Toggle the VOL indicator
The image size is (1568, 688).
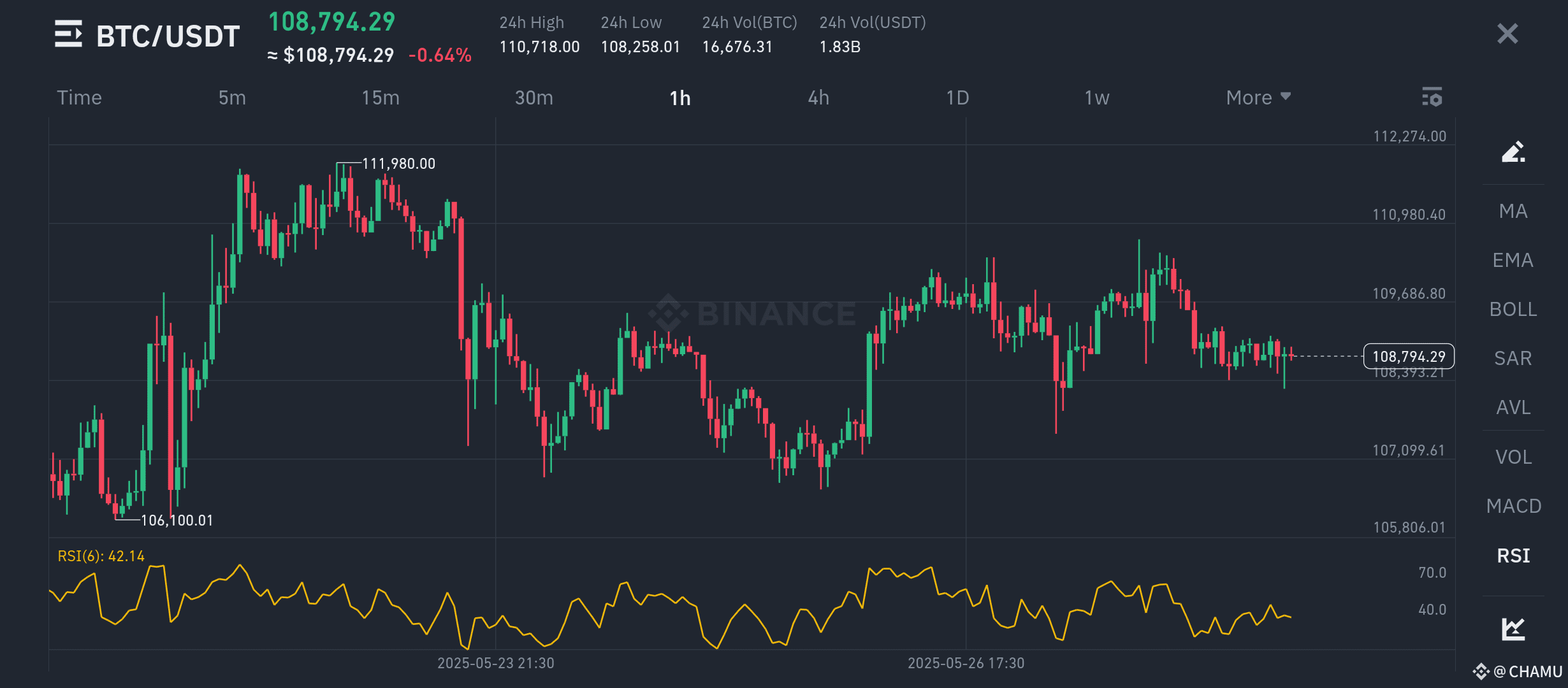point(1513,457)
